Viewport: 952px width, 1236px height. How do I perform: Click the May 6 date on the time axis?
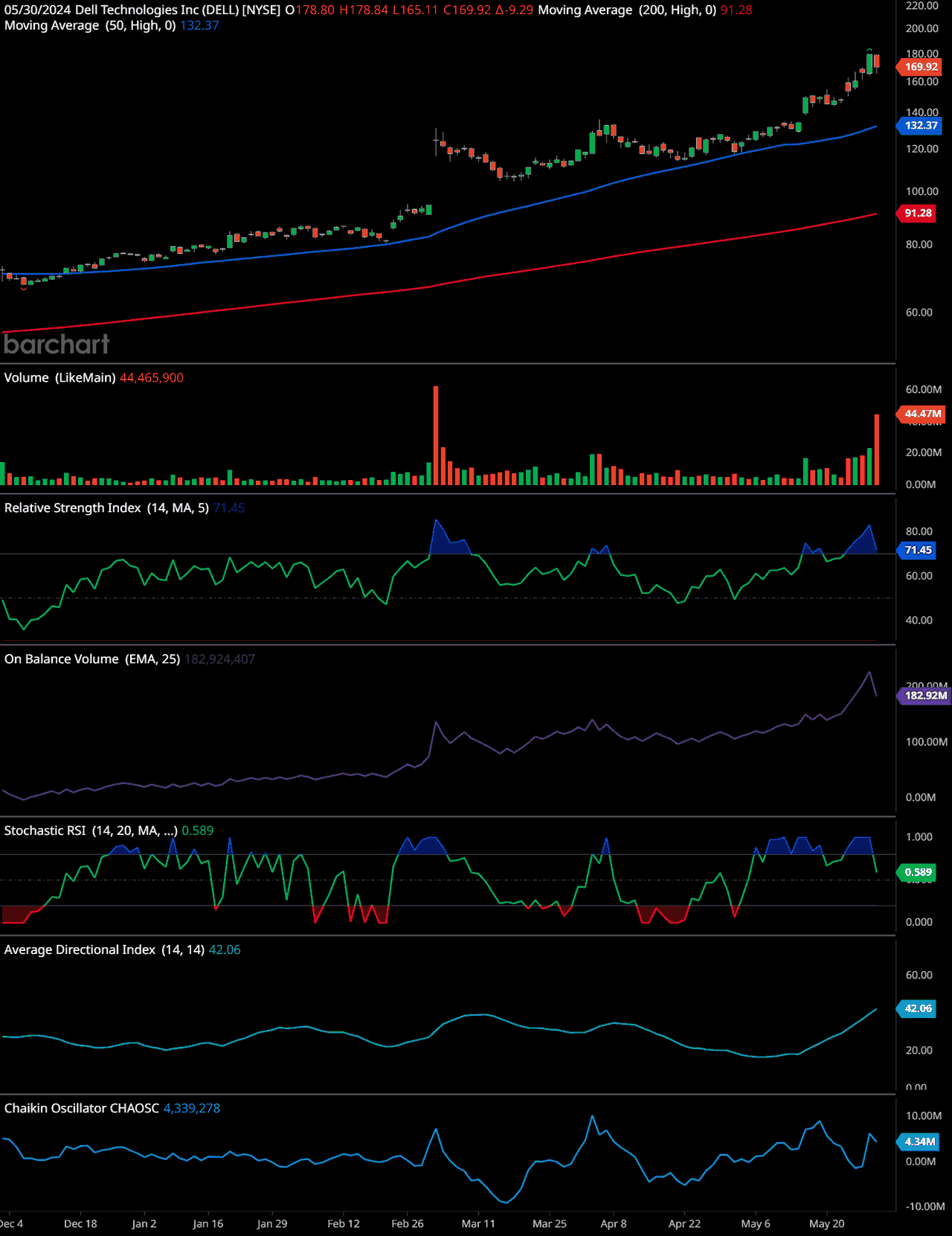click(x=756, y=1223)
